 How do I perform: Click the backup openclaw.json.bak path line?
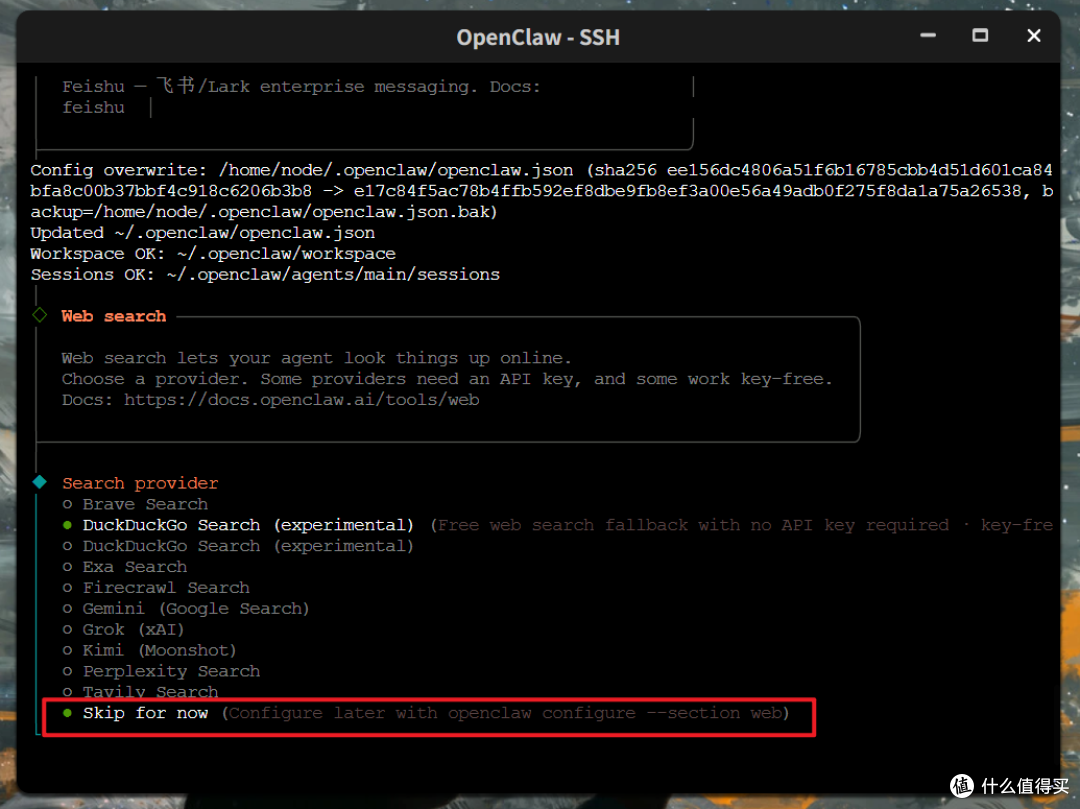coord(264,211)
